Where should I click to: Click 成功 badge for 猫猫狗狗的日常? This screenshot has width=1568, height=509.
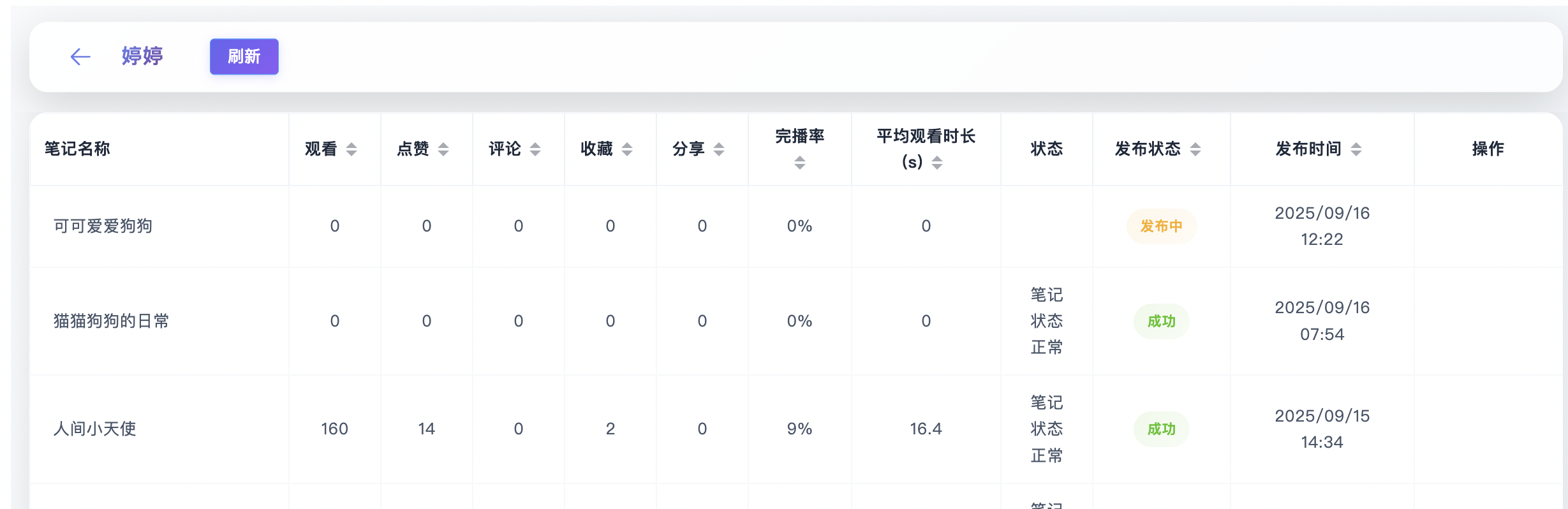point(1161,321)
